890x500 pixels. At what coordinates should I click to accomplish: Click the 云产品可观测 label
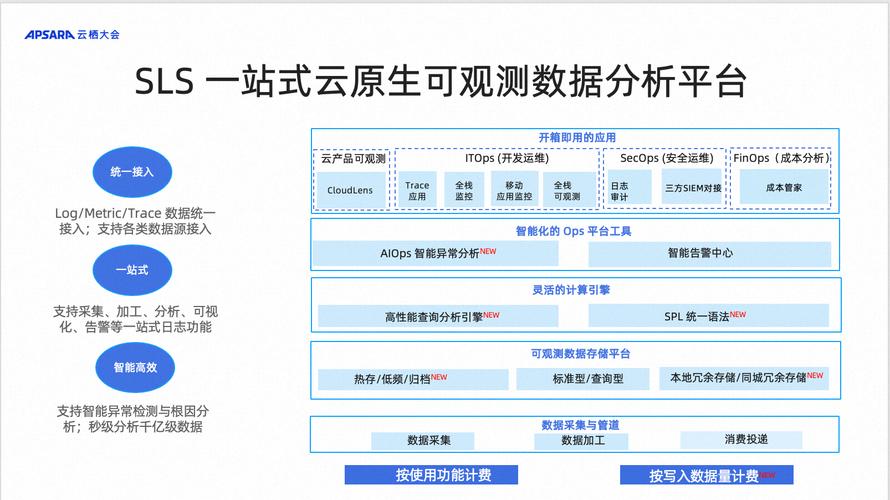click(x=353, y=159)
